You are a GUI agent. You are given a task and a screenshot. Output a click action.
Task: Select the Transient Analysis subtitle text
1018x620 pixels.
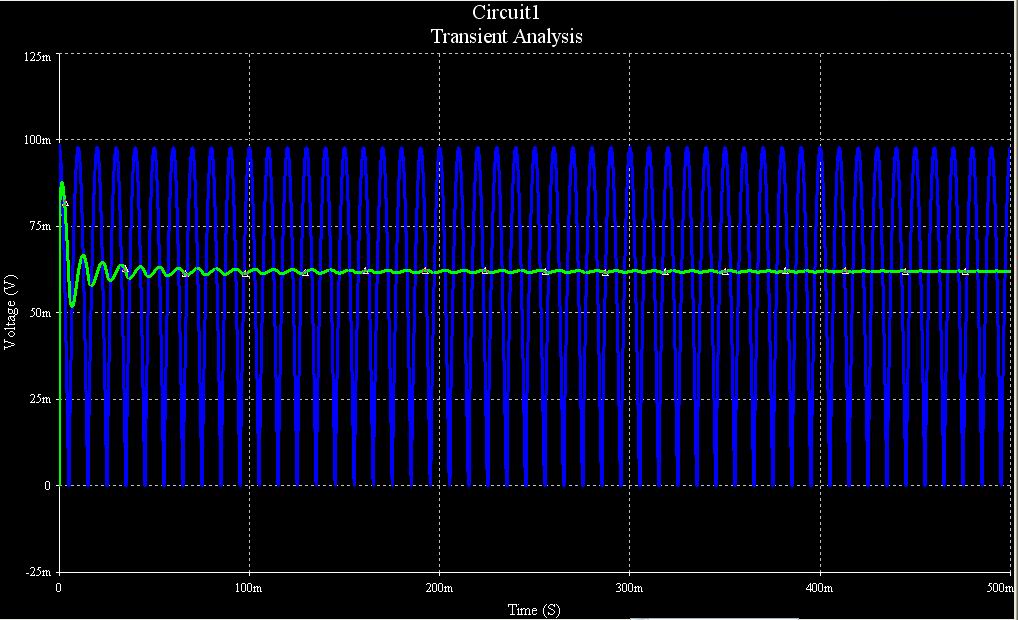pos(506,36)
